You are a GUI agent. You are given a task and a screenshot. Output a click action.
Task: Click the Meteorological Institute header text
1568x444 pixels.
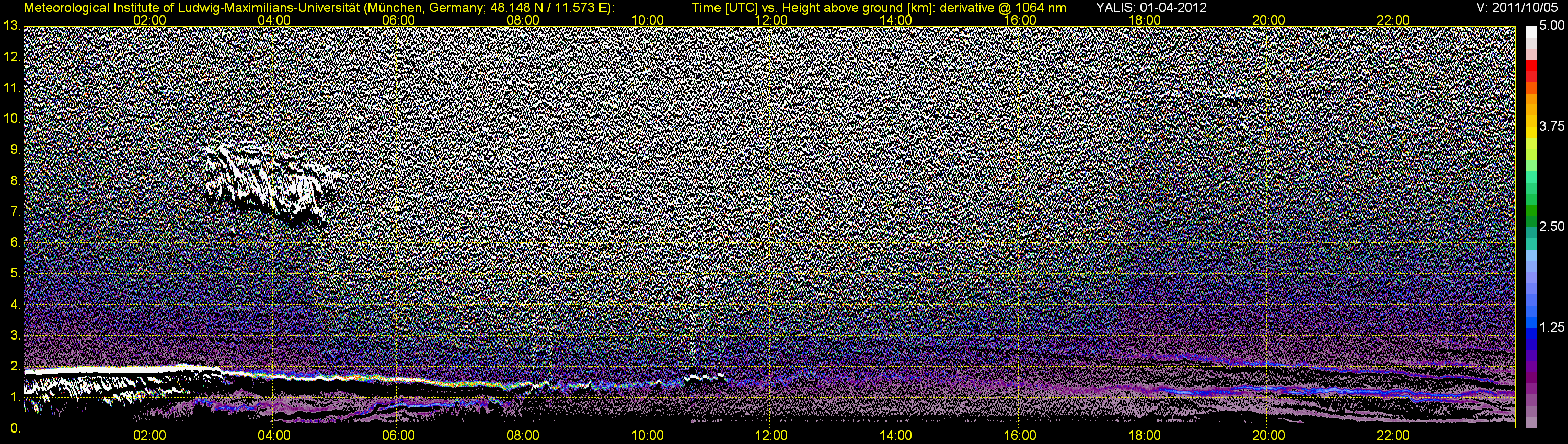[318, 7]
